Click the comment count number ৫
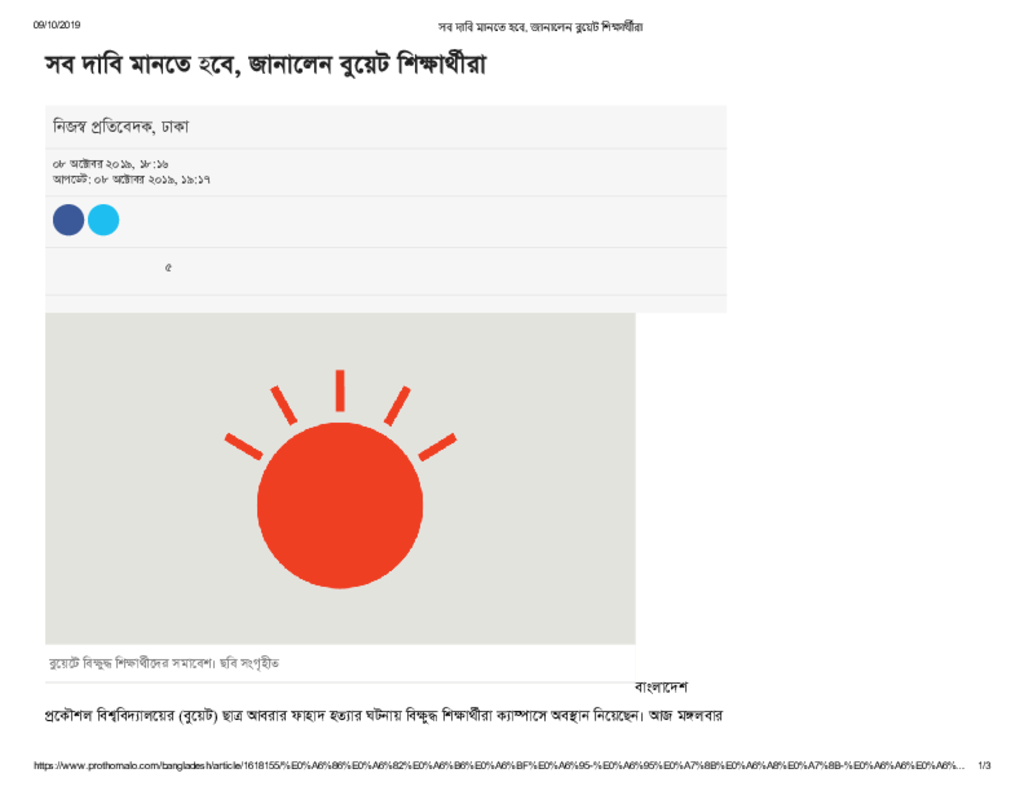The width and height of the screenshot is (1024, 791). click(x=168, y=267)
